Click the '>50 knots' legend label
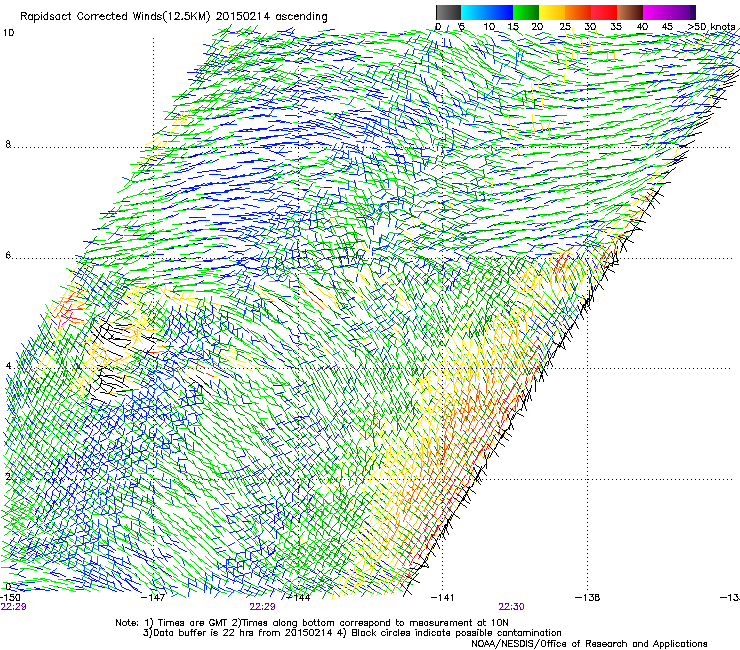The image size is (740, 650). pyautogui.click(x=712, y=27)
